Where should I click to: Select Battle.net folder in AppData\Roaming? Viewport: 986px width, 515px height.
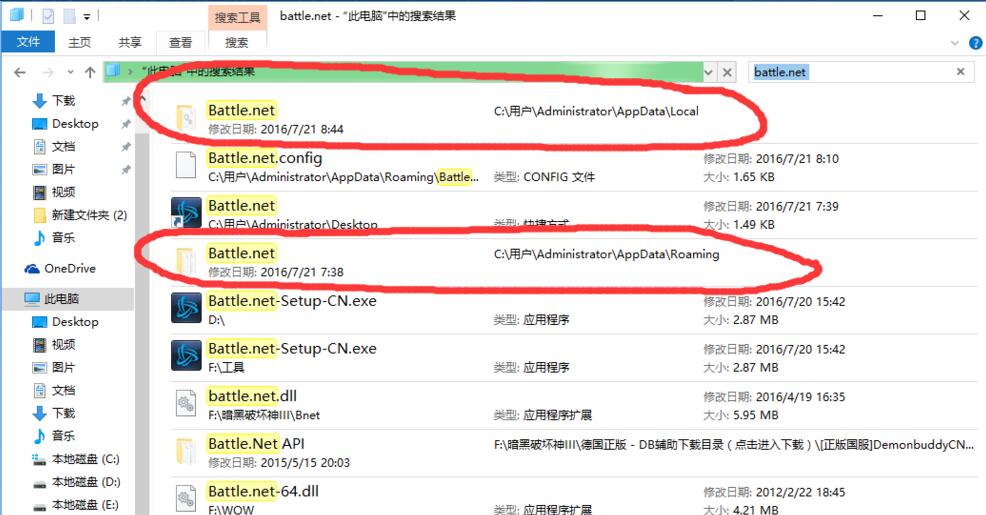[186, 261]
